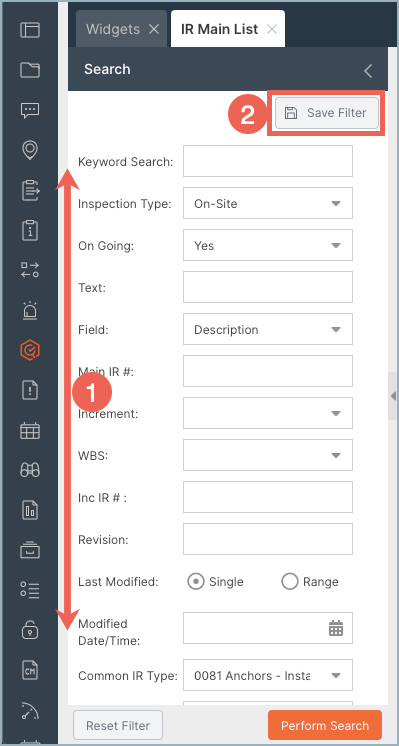Image resolution: width=399 pixels, height=746 pixels.
Task: Focus the Main IR # input field
Action: point(268,371)
